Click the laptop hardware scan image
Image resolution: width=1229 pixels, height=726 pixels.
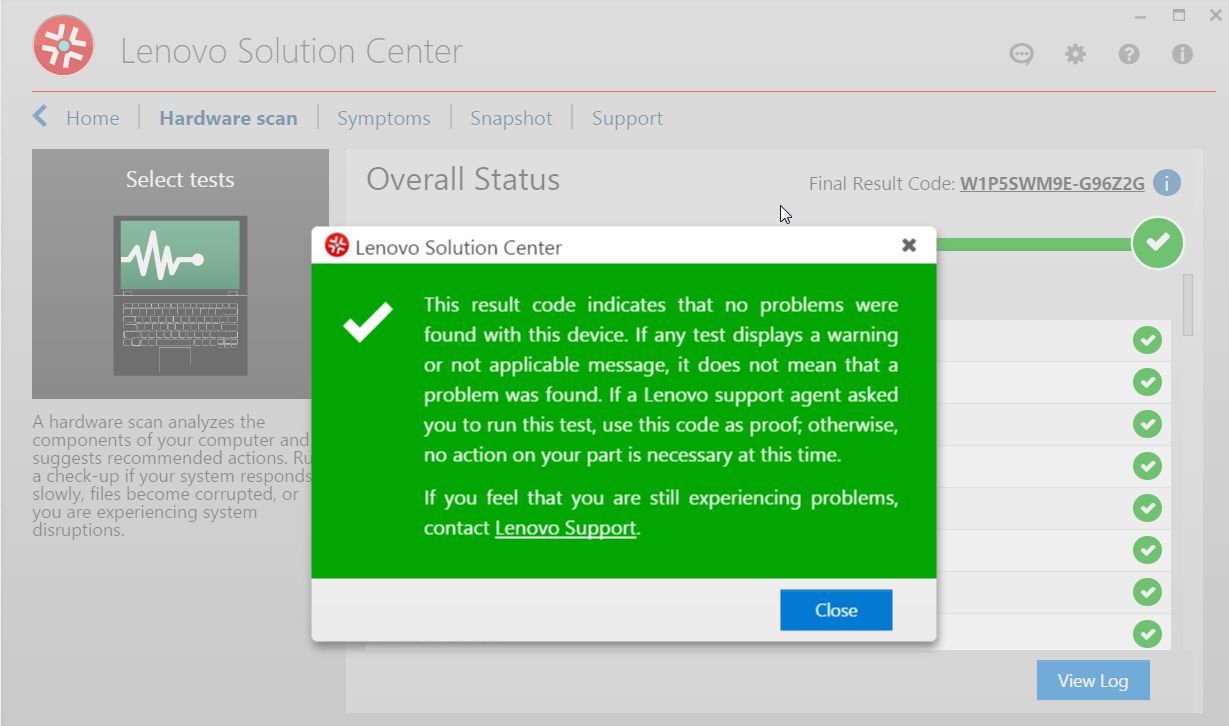pyautogui.click(x=180, y=296)
